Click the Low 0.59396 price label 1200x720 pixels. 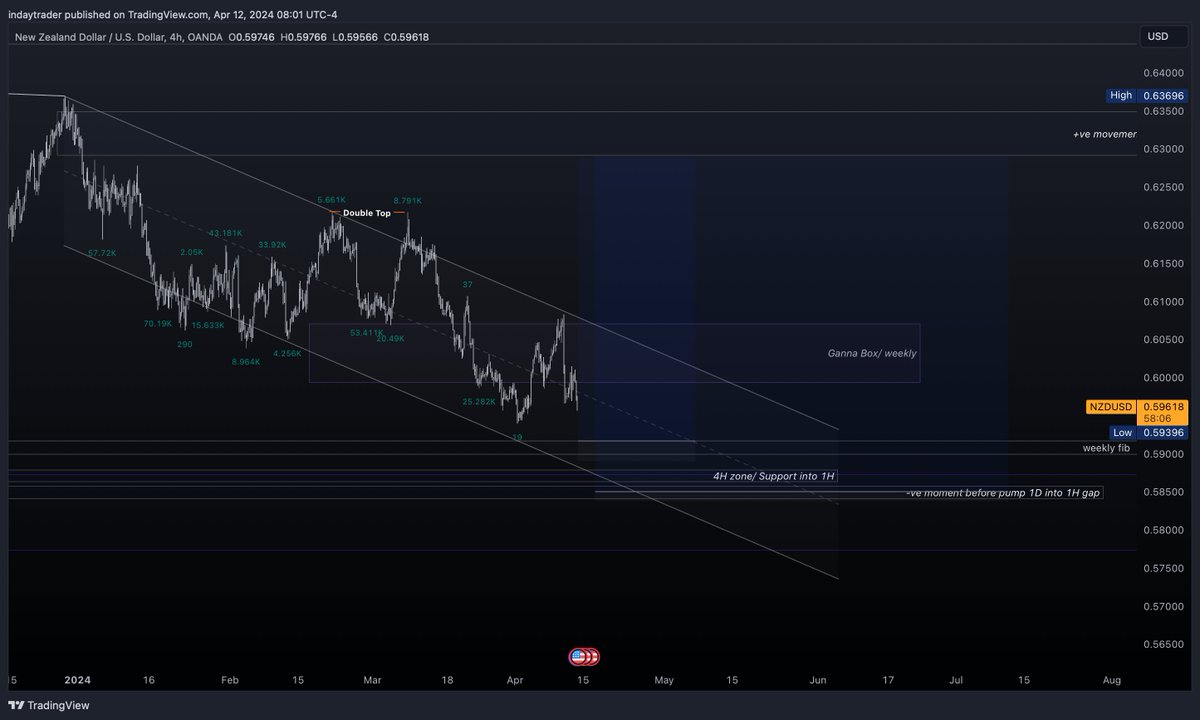(1148, 432)
